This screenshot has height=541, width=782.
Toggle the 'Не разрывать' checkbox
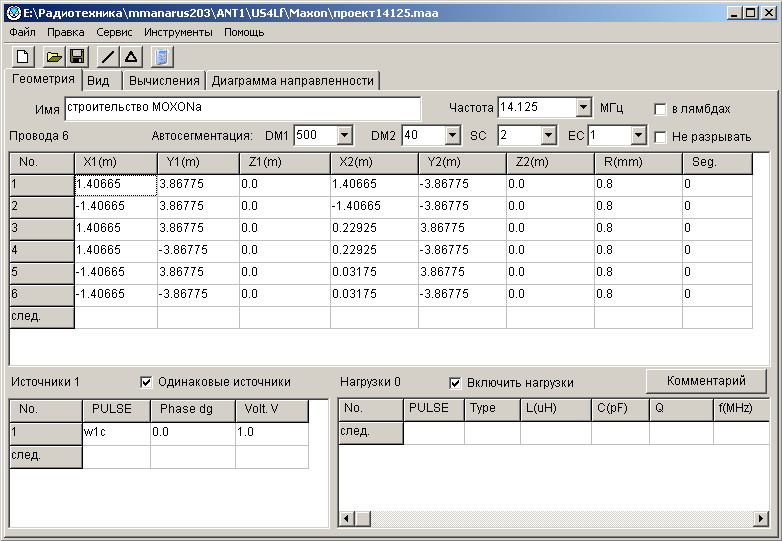(x=660, y=137)
